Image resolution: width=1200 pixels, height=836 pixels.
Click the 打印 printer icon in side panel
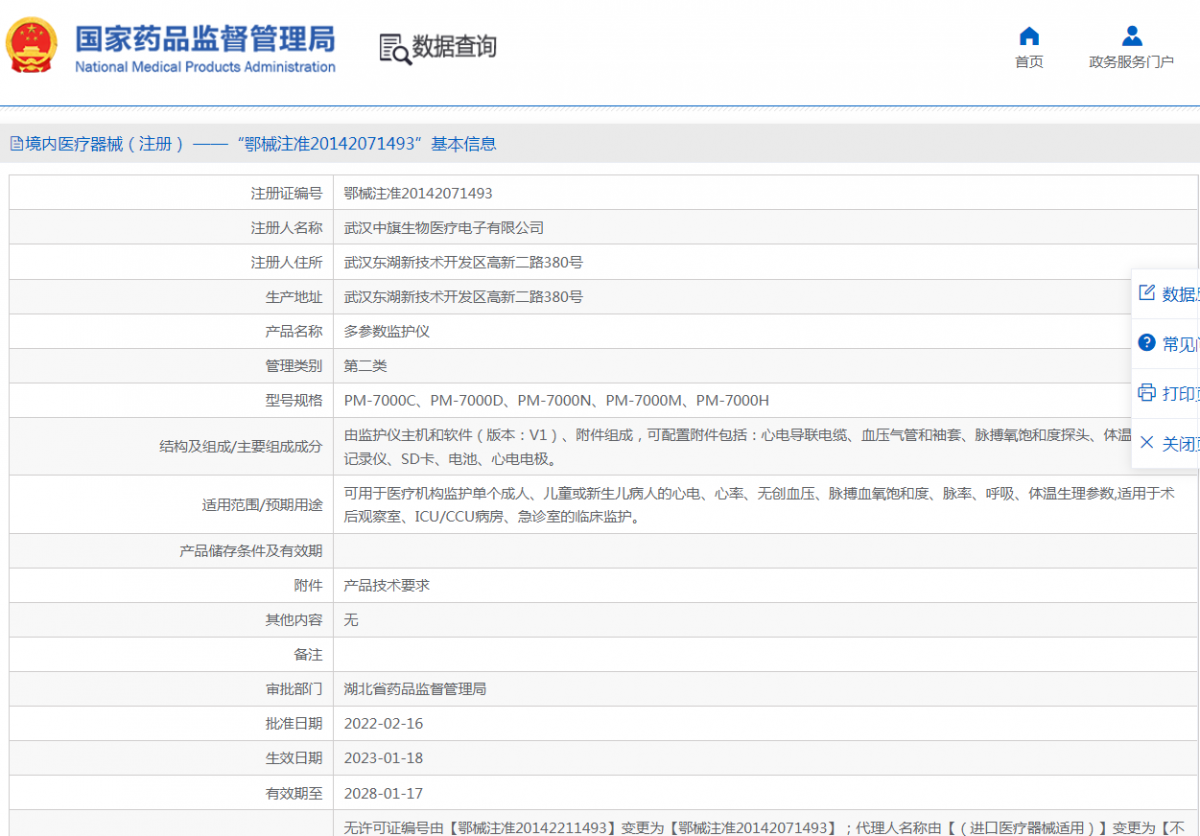tap(1147, 392)
